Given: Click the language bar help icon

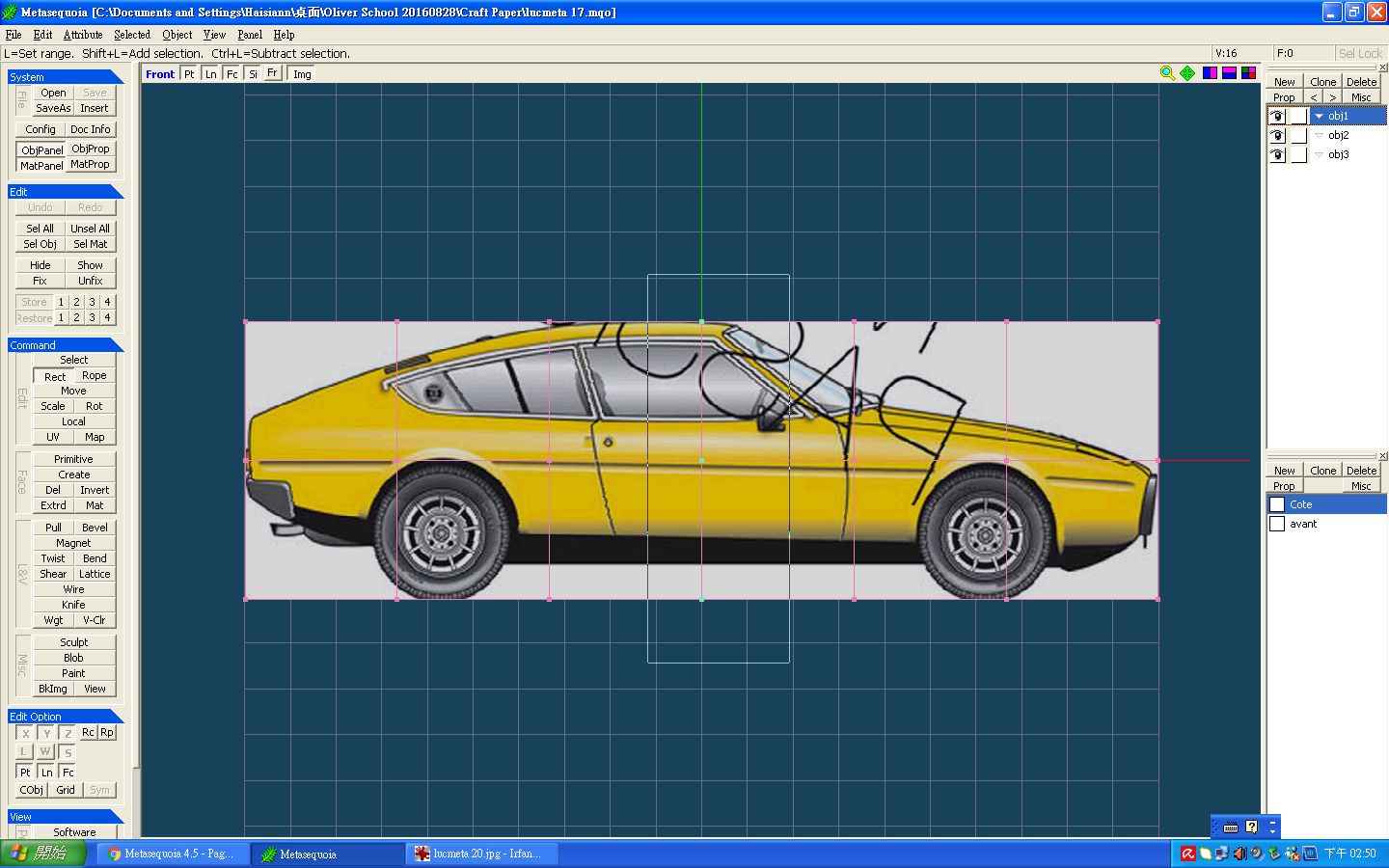Looking at the screenshot, I should click(x=1252, y=827).
